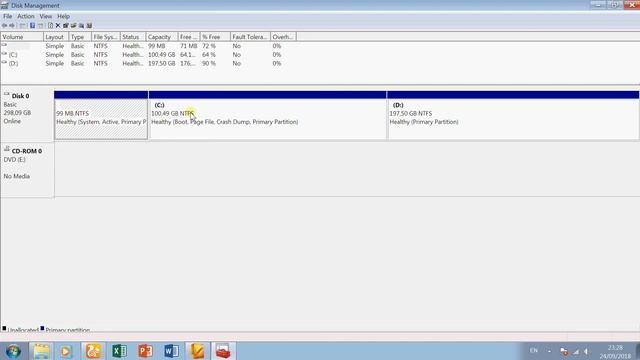Open Windows Explorer from the taskbar
This screenshot has height=360, width=640.
pos(41,351)
